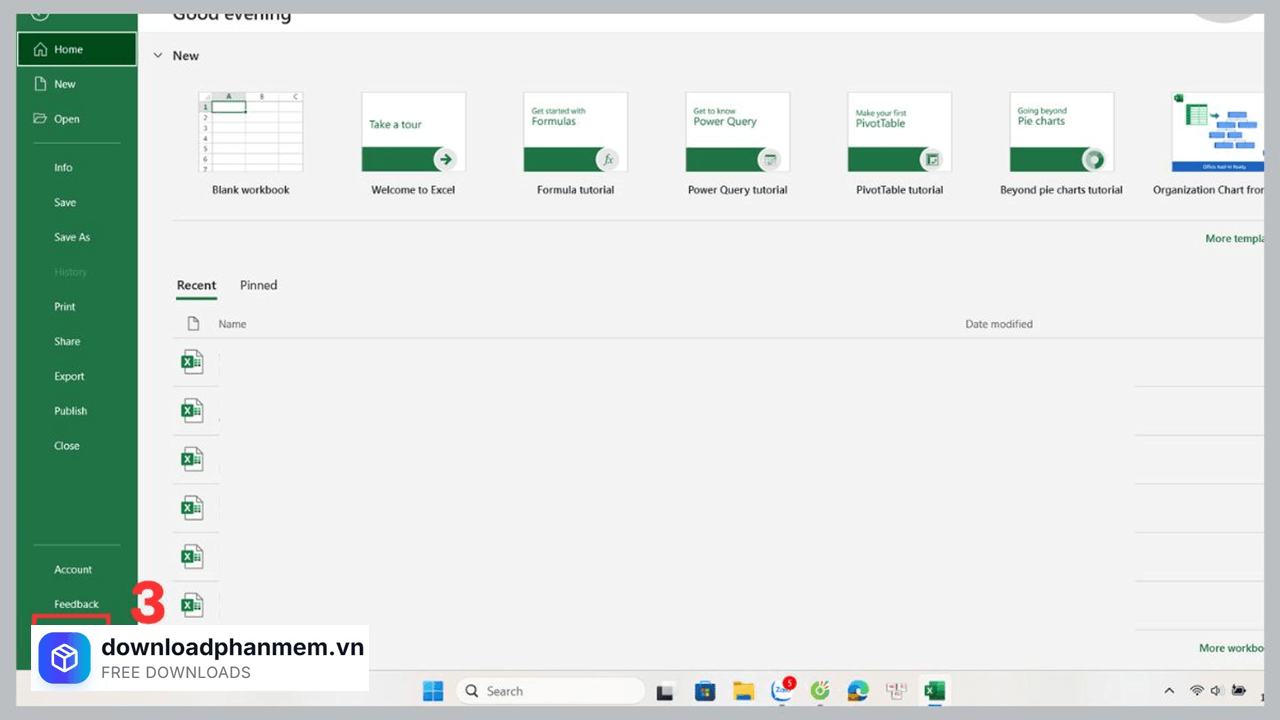1280x720 pixels.
Task: Click the pivot icon on PivotTable tile
Action: coord(931,159)
